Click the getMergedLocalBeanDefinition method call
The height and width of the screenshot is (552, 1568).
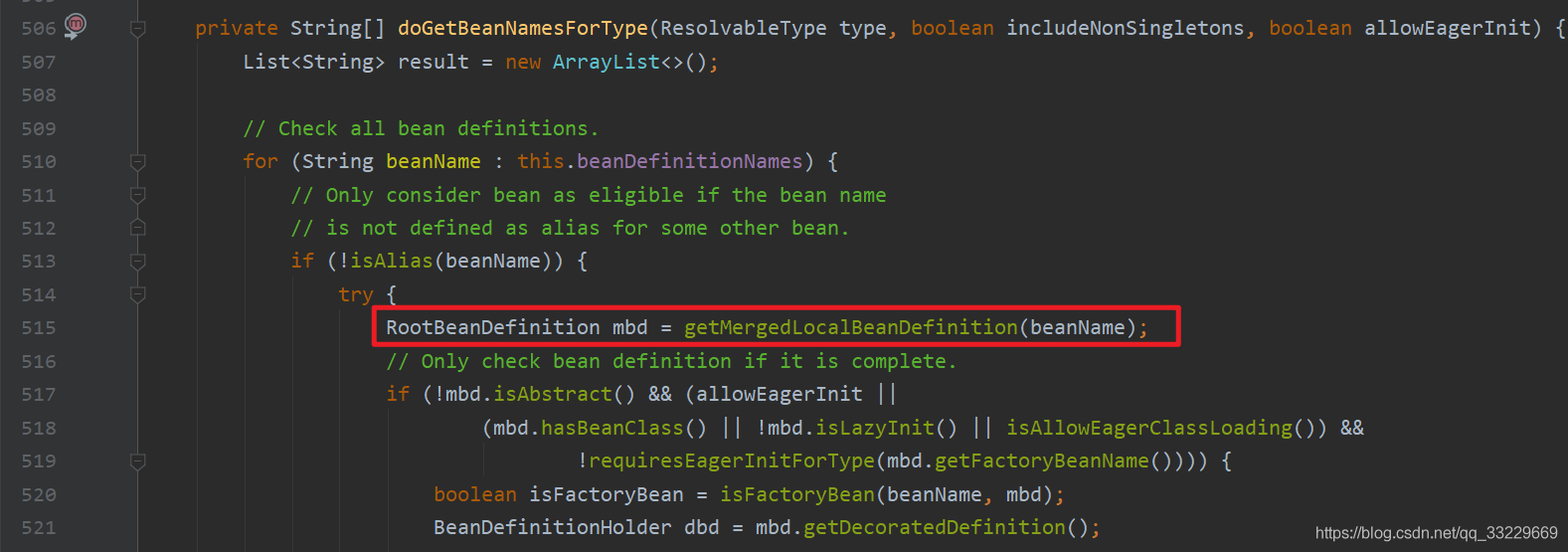click(851, 327)
